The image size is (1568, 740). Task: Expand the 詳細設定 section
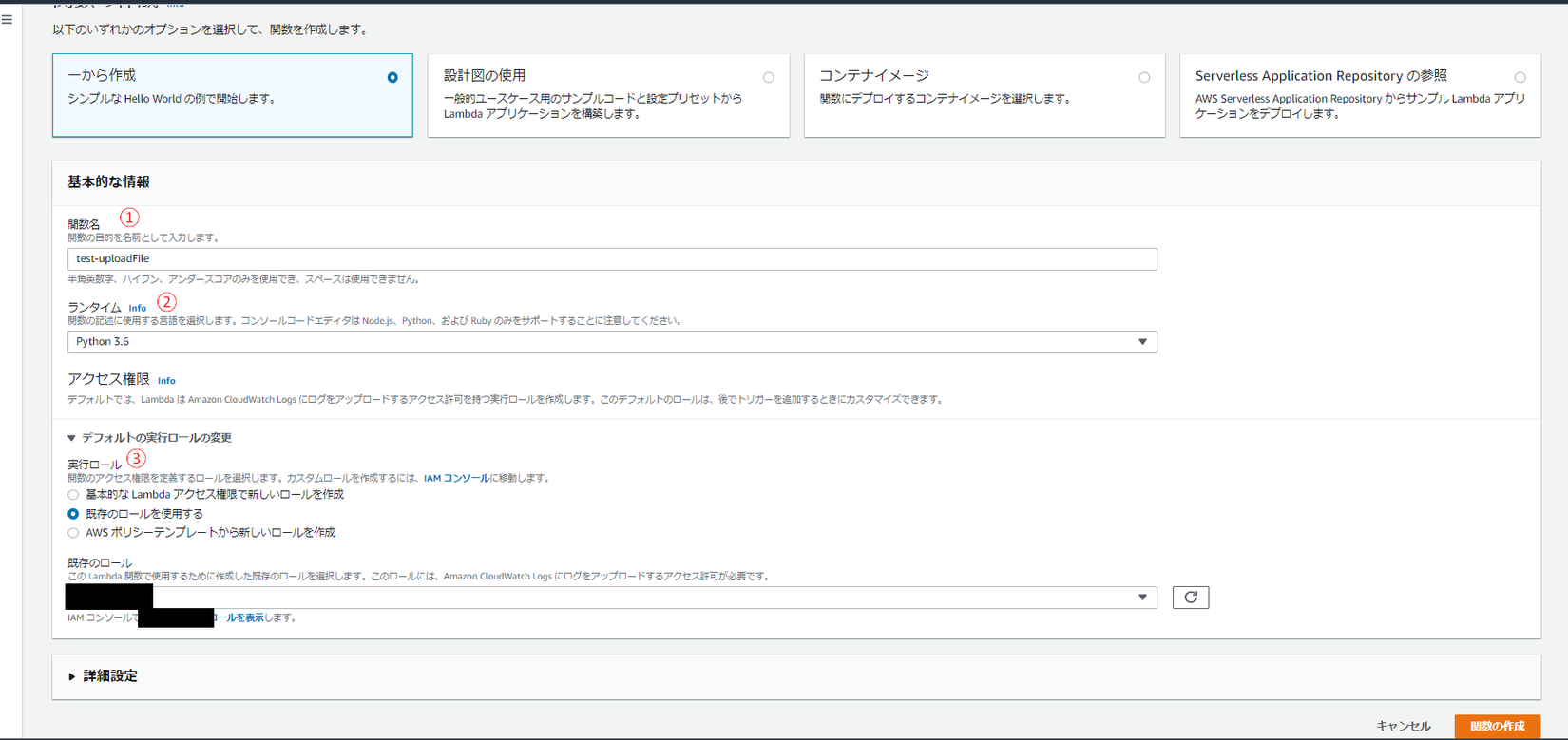coord(103,676)
